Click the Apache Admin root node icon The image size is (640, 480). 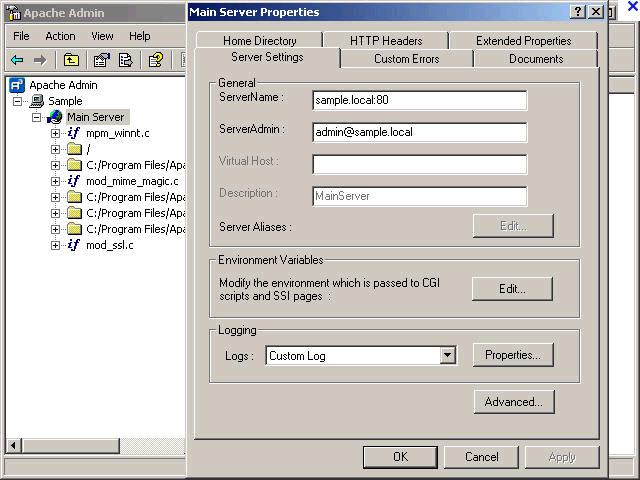[17, 85]
